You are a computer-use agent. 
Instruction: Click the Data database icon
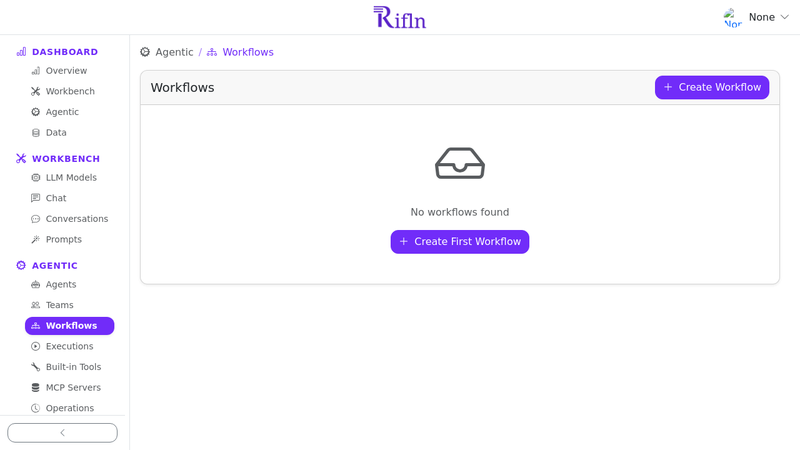click(x=35, y=133)
